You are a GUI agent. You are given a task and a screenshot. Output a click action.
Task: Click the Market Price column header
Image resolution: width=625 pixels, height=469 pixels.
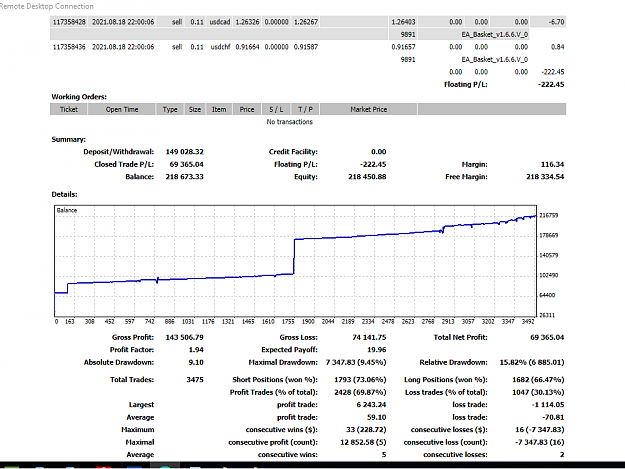pos(369,109)
